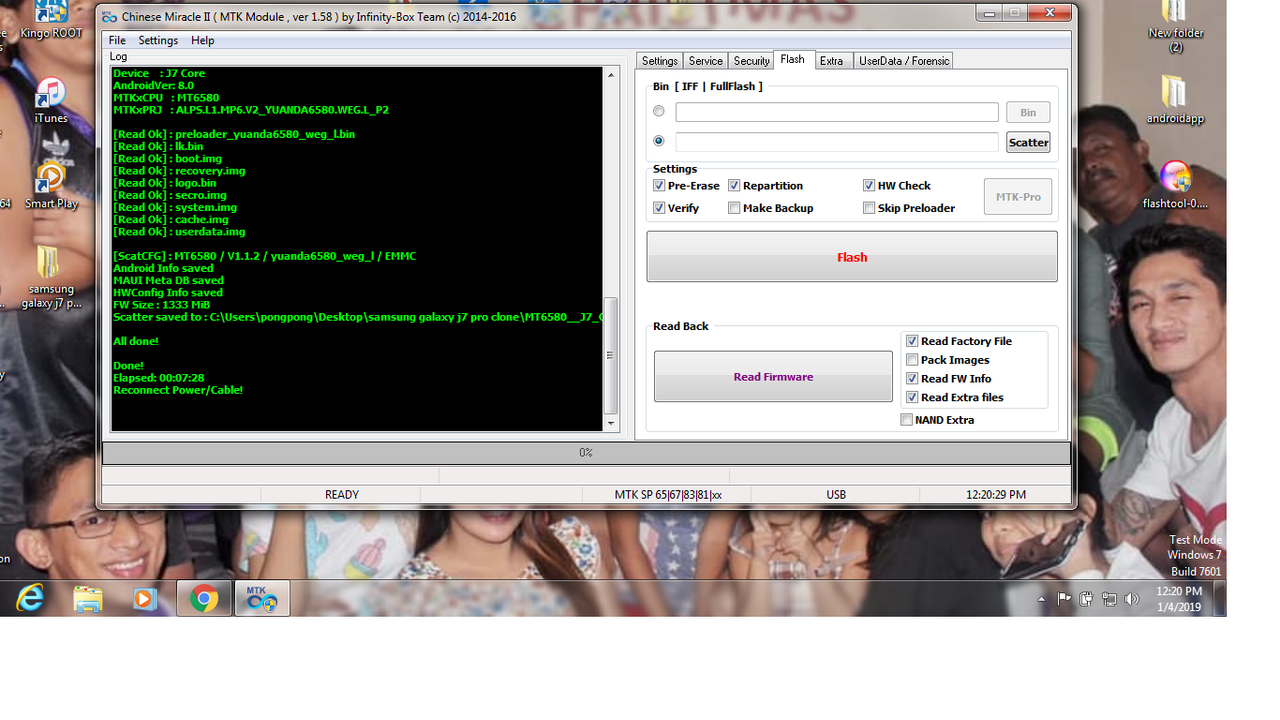
Task: Click the USB status bar entry
Action: point(836,495)
